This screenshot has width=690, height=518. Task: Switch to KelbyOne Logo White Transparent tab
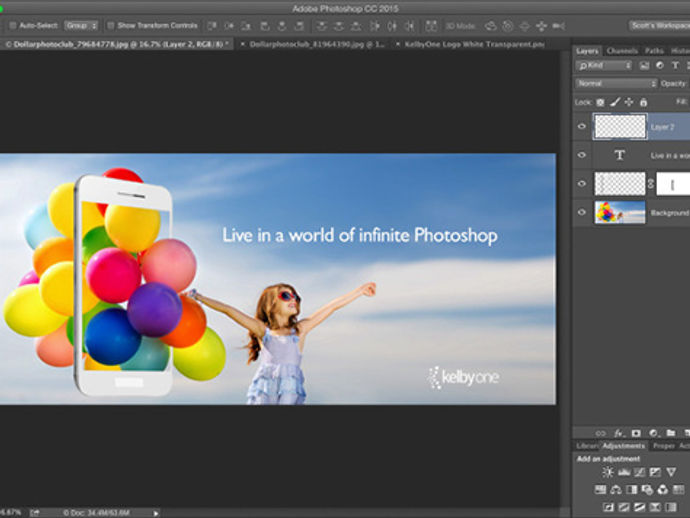click(474, 44)
